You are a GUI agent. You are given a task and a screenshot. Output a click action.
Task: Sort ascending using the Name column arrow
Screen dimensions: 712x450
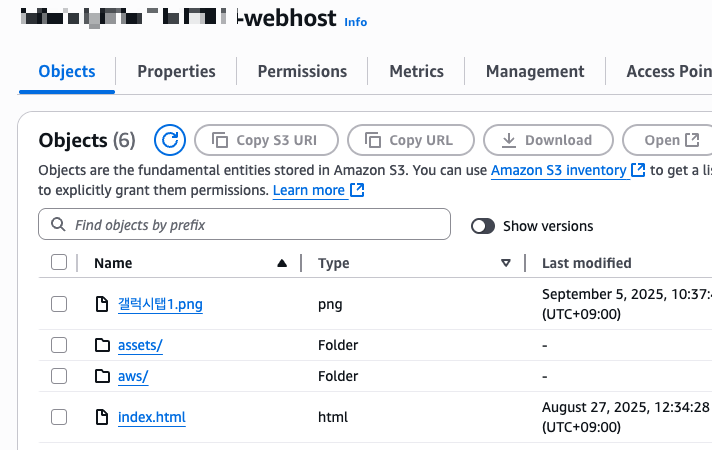282,263
